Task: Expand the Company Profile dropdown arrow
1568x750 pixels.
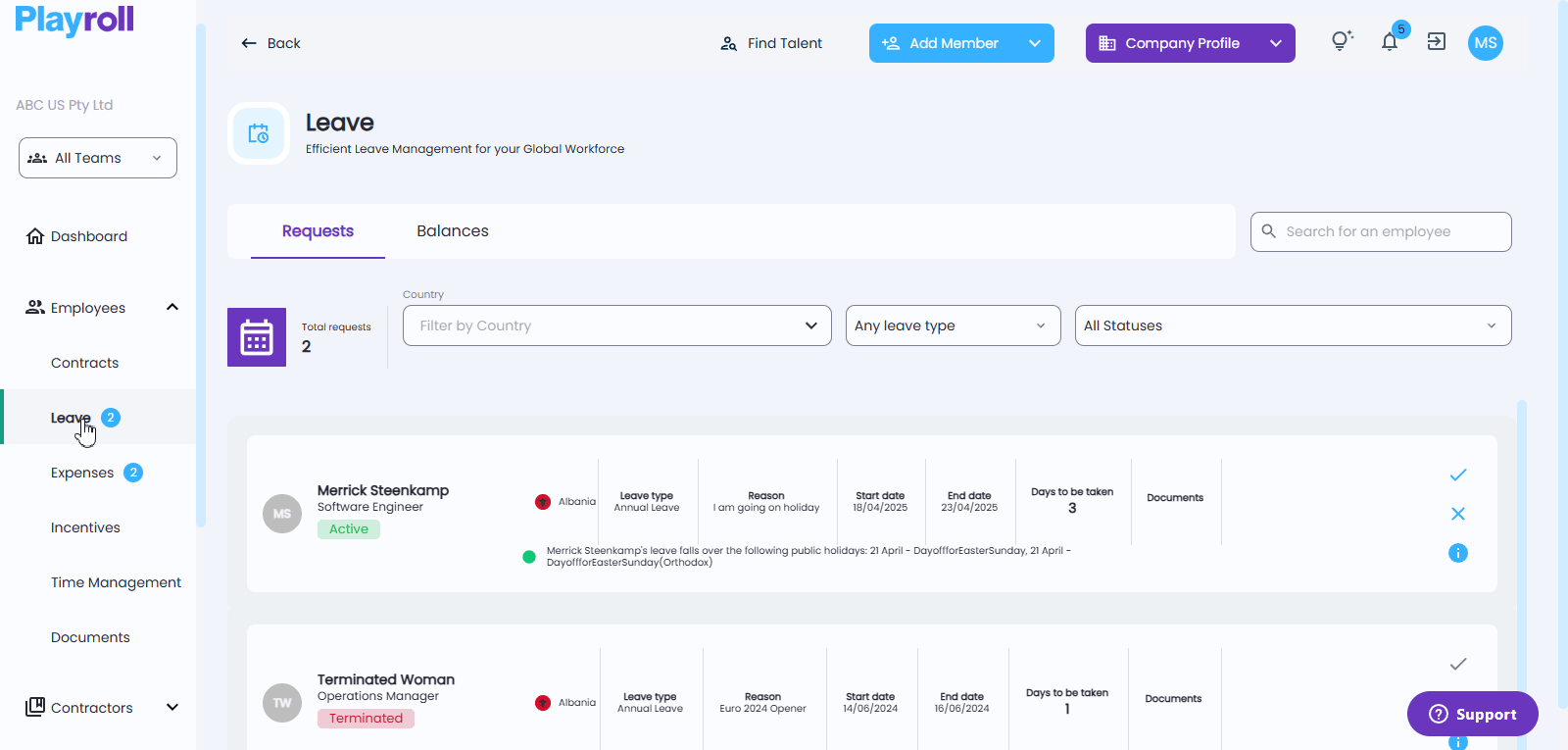Action: [x=1276, y=43]
